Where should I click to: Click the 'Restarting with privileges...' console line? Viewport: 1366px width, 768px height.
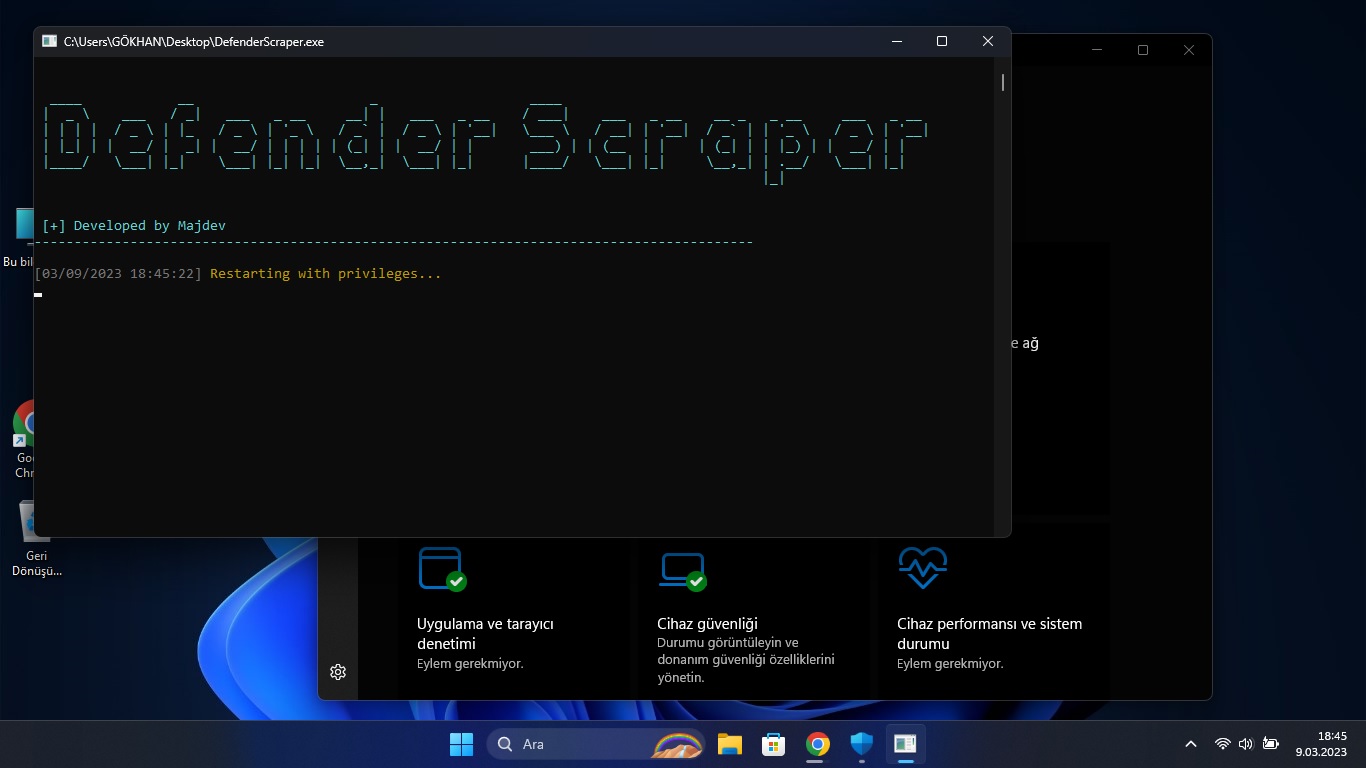326,274
